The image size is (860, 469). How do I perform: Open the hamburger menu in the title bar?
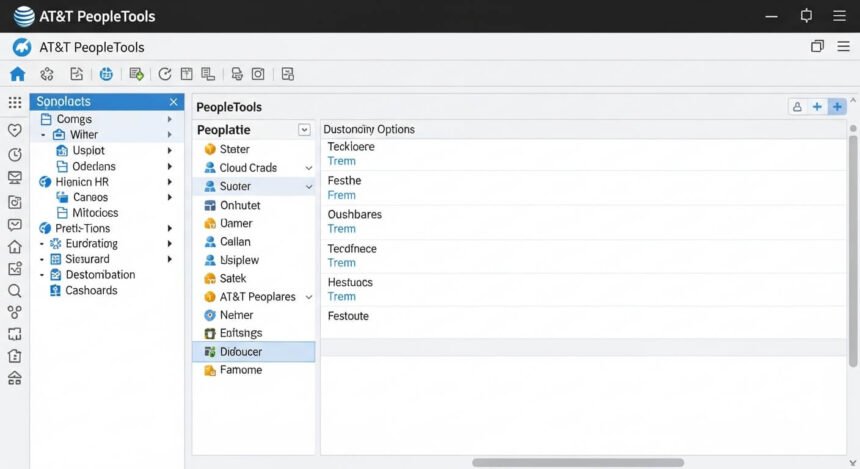(x=839, y=16)
